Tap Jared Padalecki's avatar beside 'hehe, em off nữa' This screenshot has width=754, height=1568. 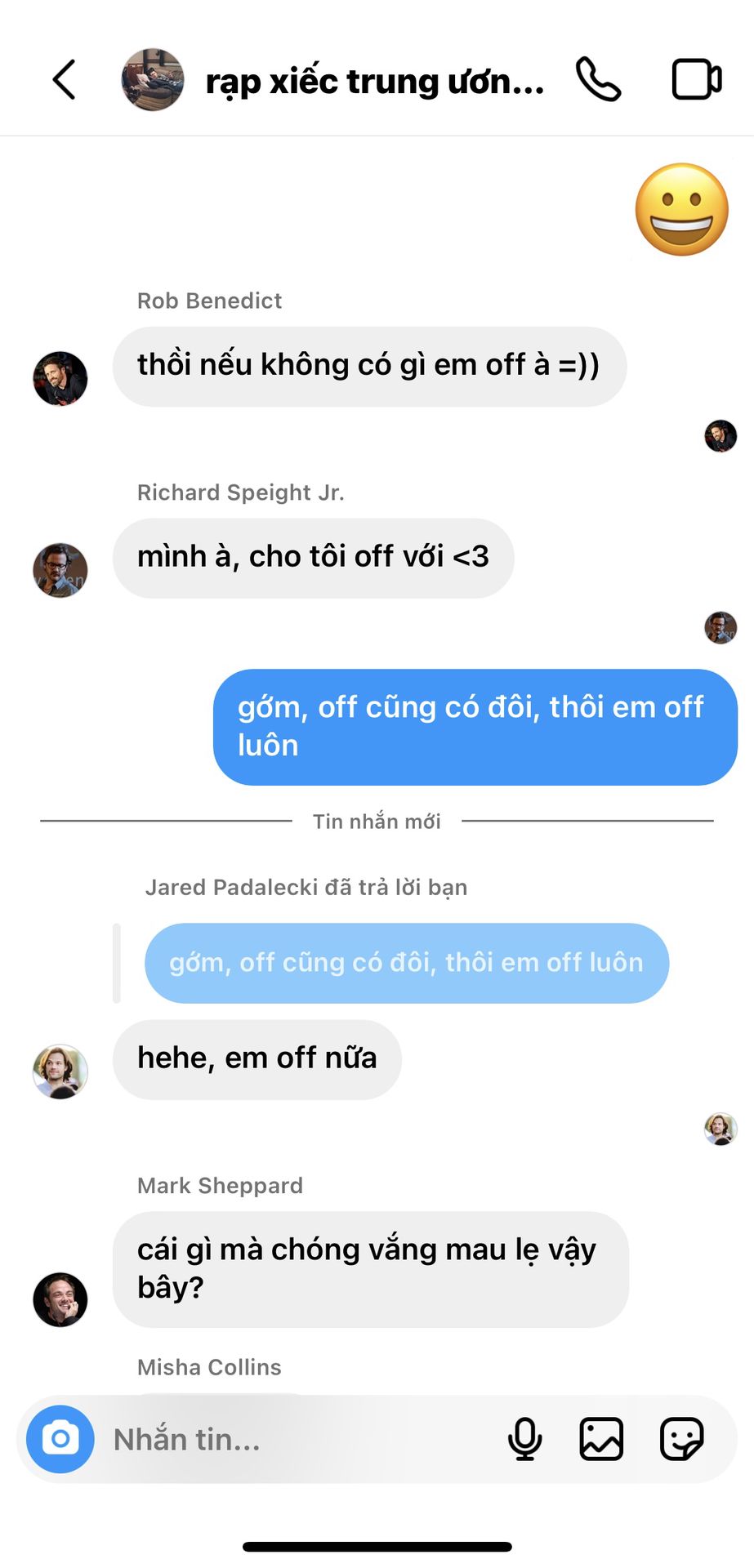(x=60, y=1071)
